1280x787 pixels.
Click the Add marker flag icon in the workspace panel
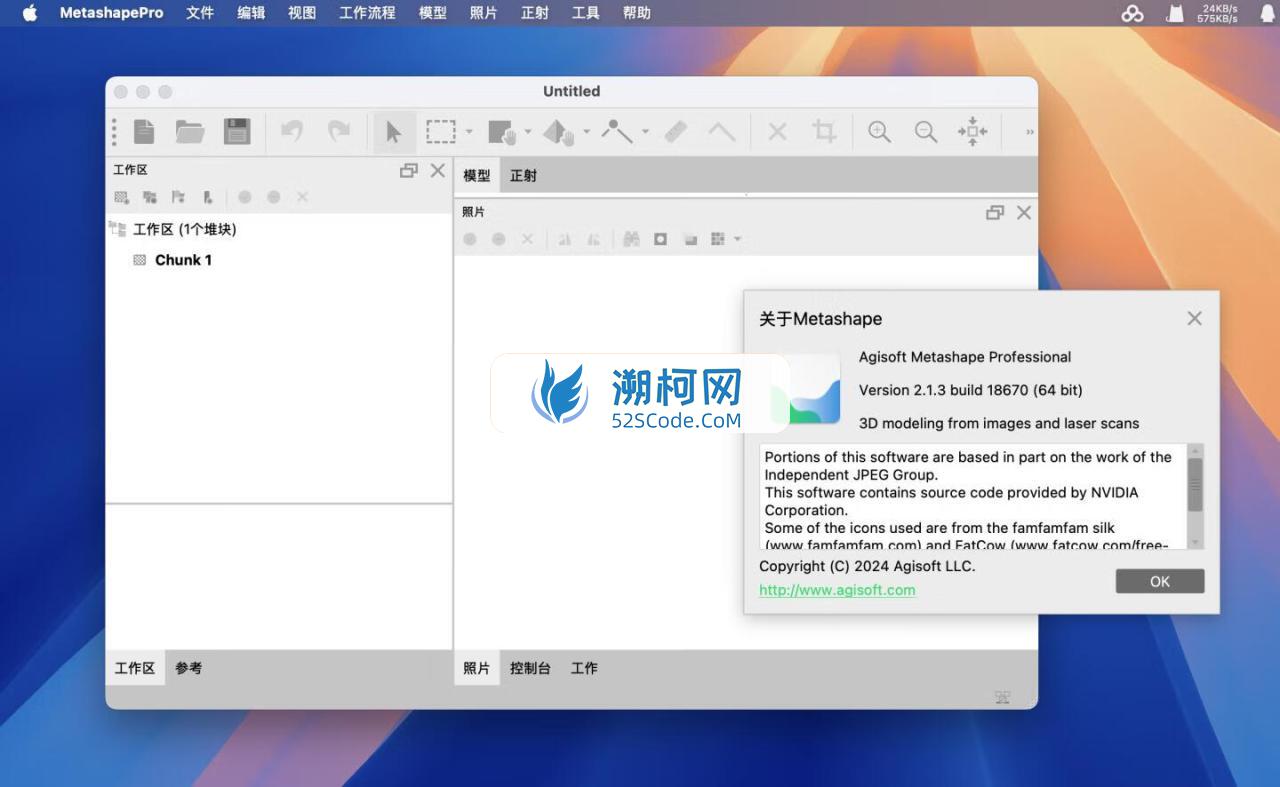click(x=178, y=197)
